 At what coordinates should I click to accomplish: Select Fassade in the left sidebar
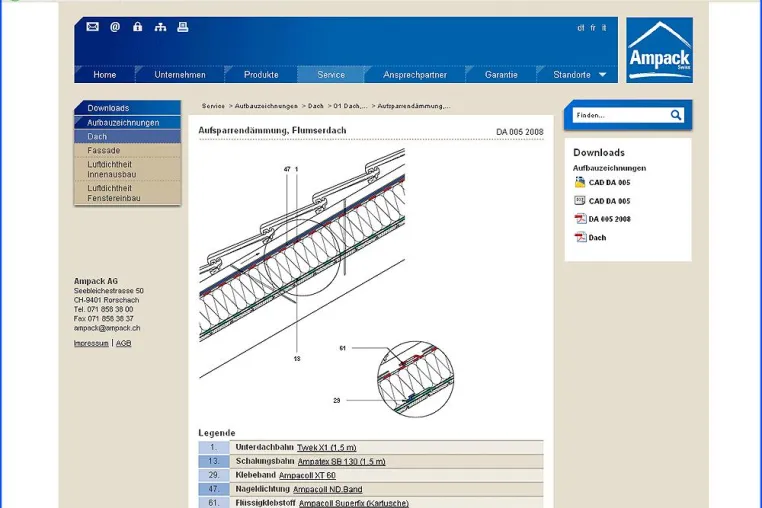(127, 150)
